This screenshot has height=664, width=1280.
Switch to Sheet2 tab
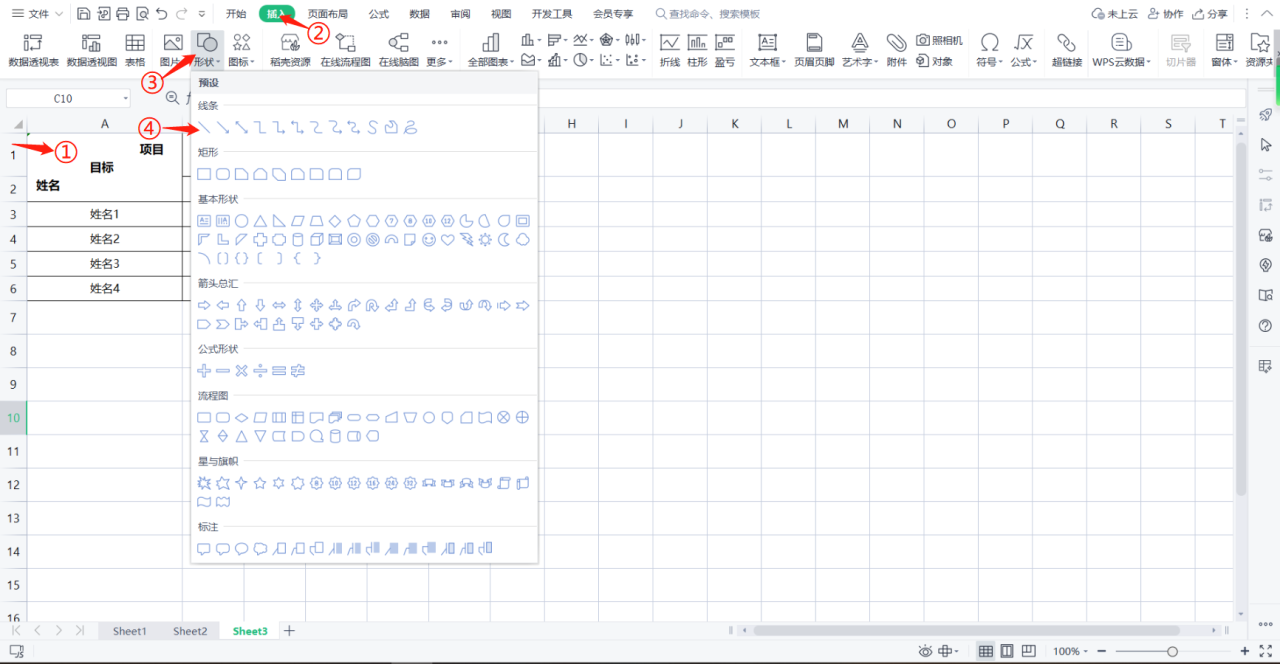190,631
